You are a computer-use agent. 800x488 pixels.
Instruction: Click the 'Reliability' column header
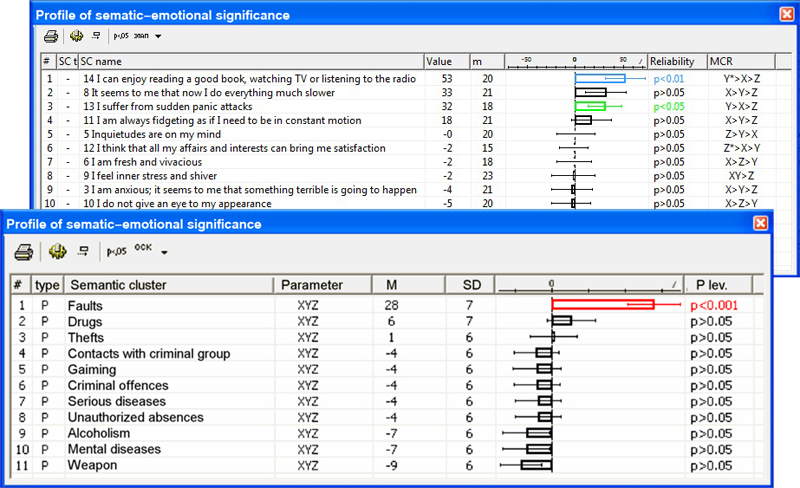pos(678,61)
